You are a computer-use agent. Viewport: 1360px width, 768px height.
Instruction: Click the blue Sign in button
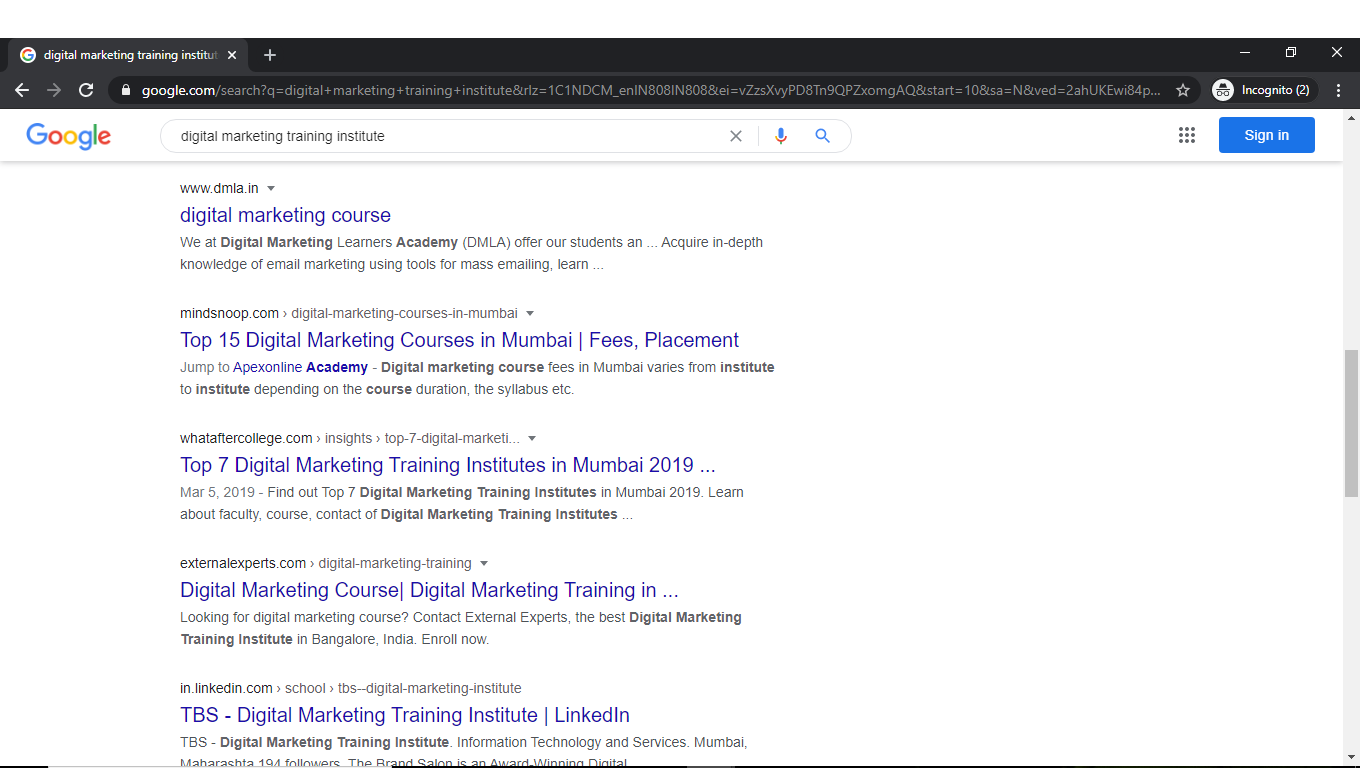click(x=1267, y=135)
